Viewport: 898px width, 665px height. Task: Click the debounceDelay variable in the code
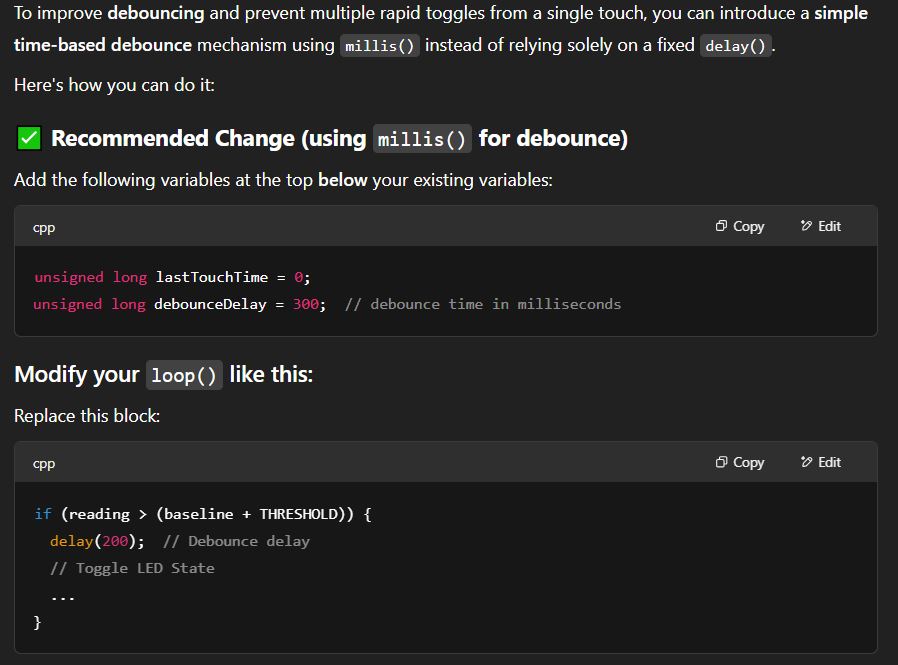click(210, 304)
